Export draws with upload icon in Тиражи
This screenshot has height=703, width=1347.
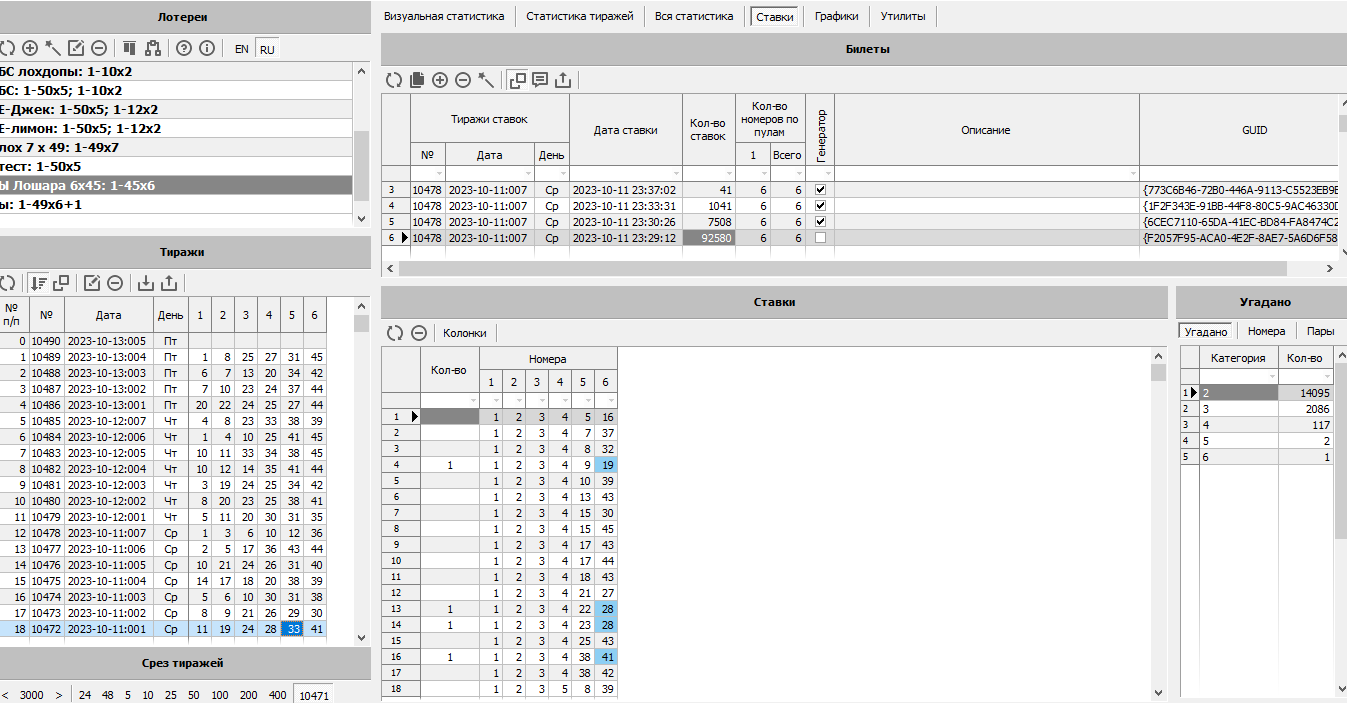(169, 283)
